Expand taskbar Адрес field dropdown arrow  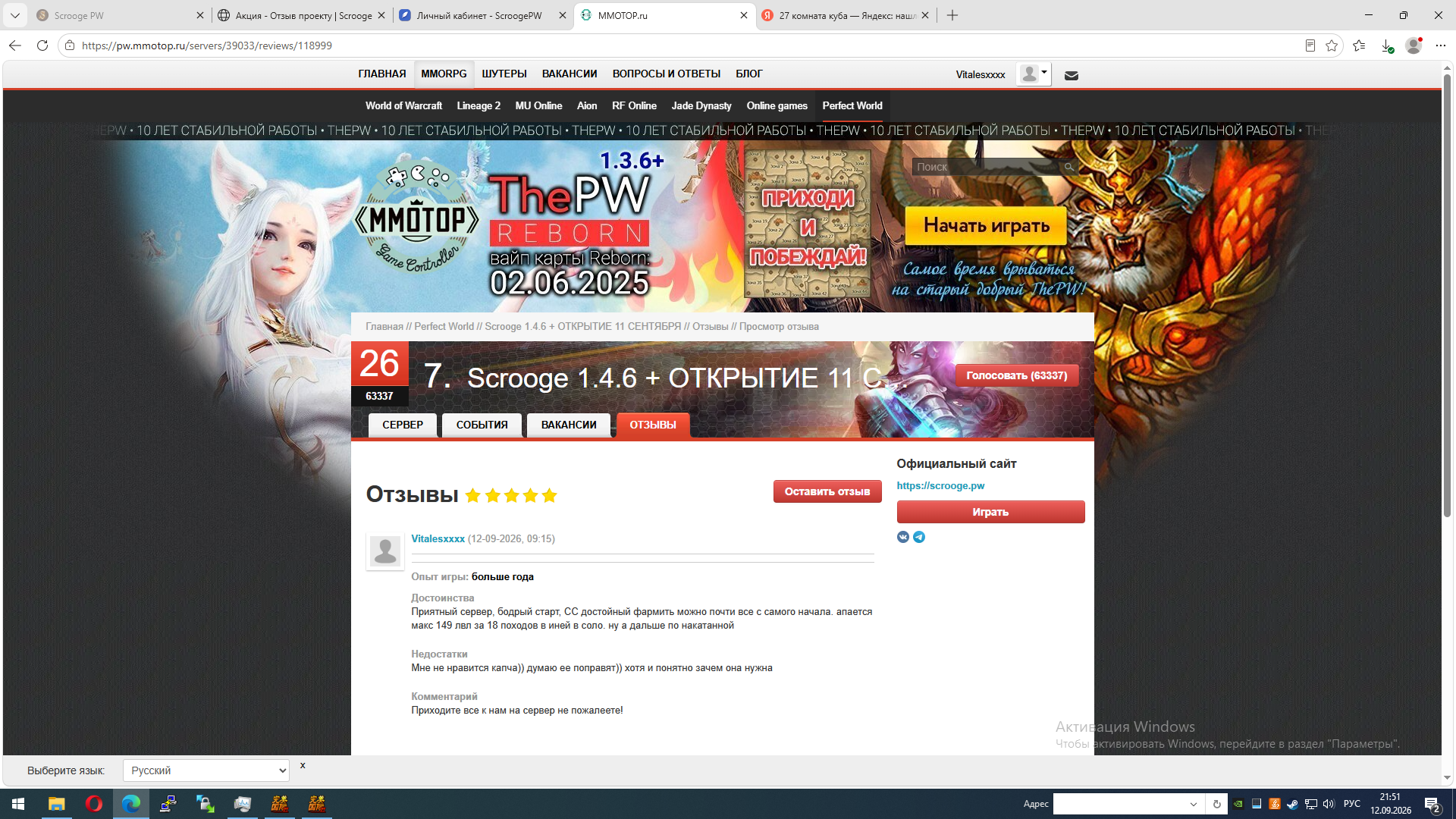1193,804
